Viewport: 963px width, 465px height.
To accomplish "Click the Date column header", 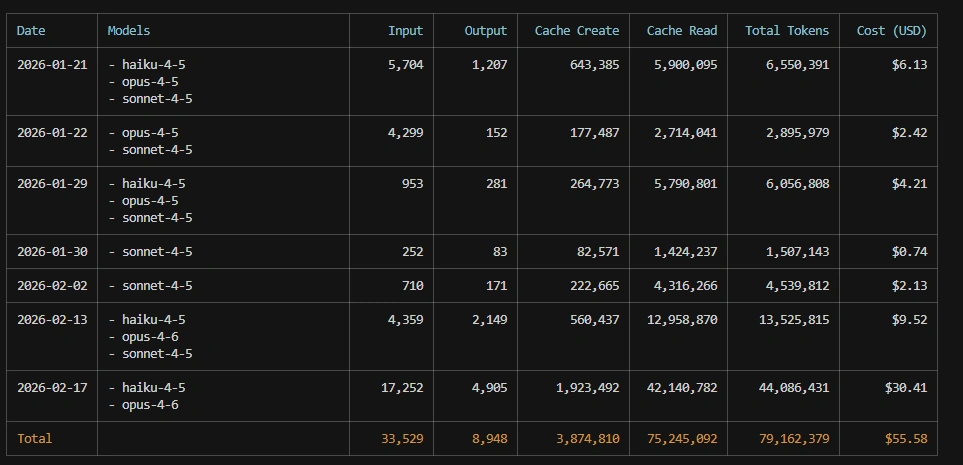I will 31,31.
